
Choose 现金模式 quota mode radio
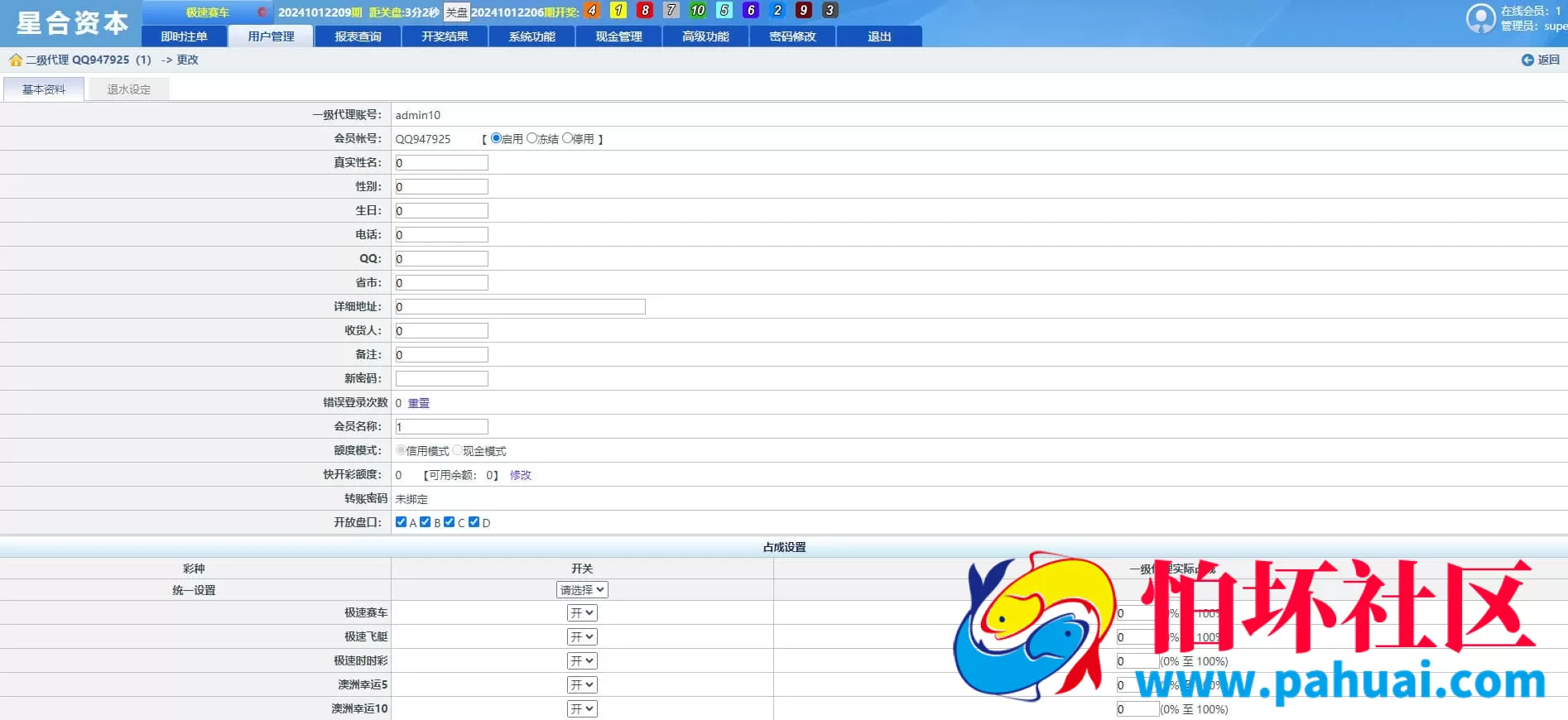[x=457, y=450]
